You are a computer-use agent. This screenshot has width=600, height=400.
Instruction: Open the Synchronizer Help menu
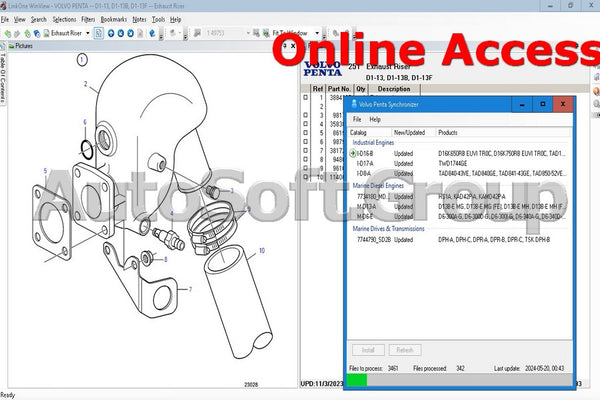(x=375, y=119)
